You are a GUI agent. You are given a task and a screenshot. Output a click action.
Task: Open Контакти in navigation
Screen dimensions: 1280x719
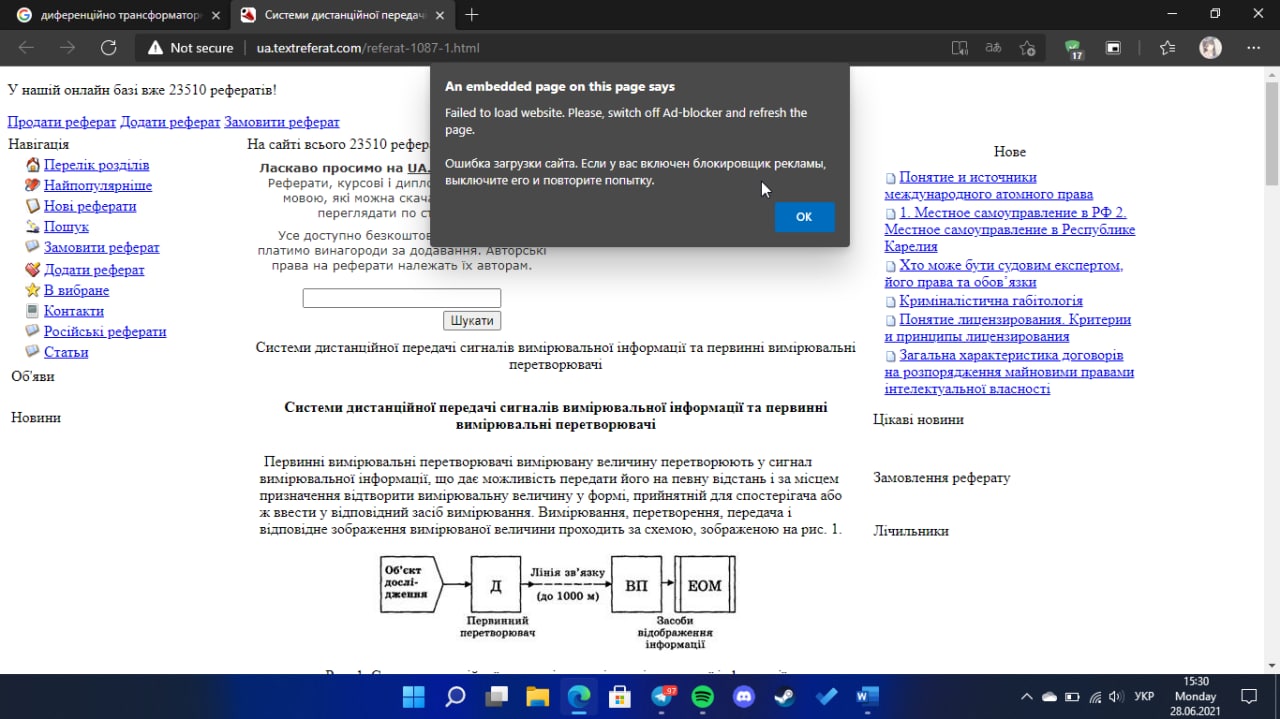[x=74, y=311]
